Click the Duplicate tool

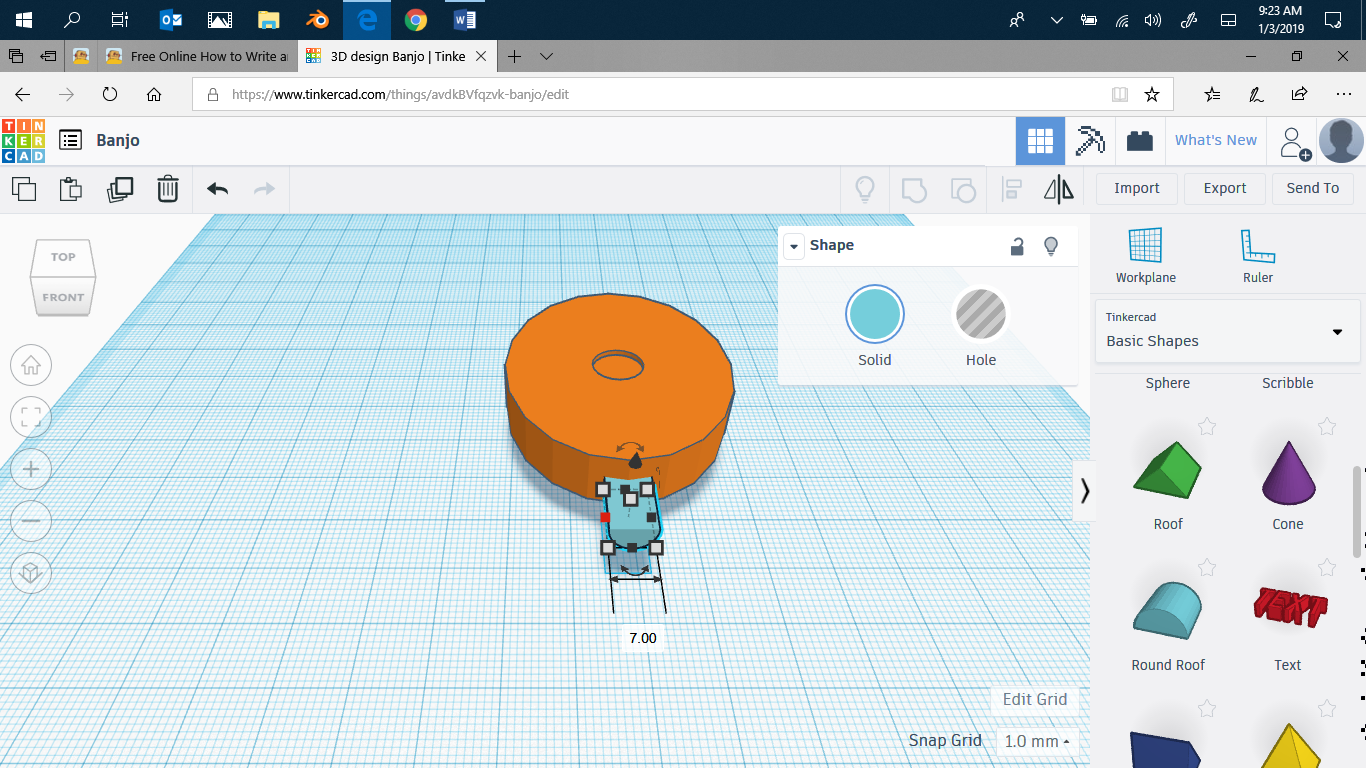tap(119, 188)
